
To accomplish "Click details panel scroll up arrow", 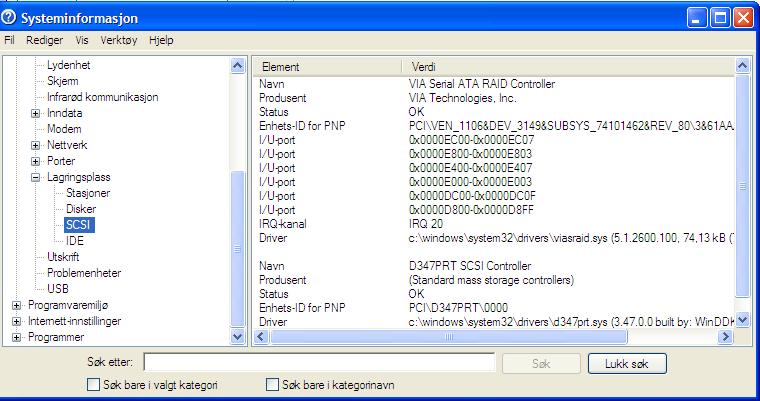I will (x=742, y=65).
